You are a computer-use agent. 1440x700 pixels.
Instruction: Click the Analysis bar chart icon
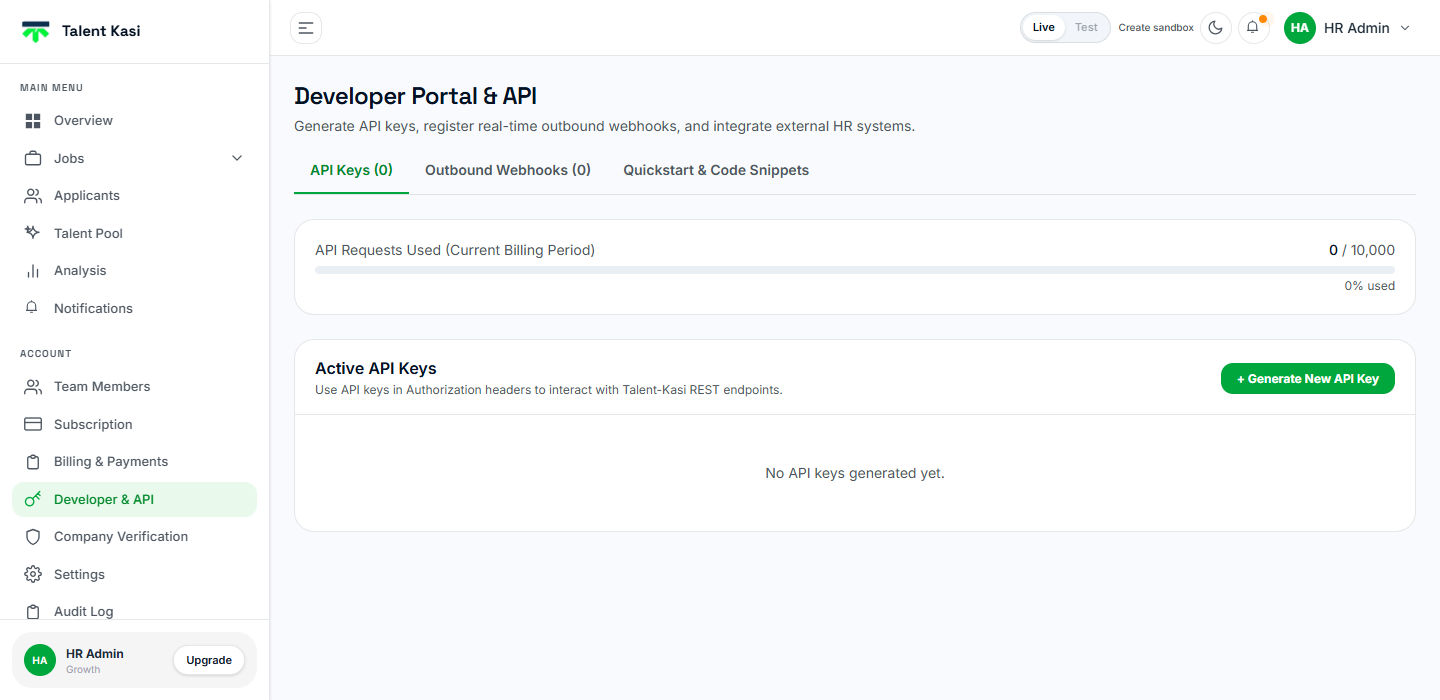tap(33, 271)
